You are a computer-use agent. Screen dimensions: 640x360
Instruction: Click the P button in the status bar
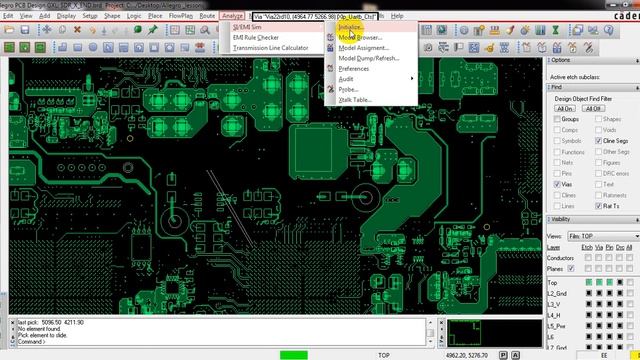[x=503, y=355]
